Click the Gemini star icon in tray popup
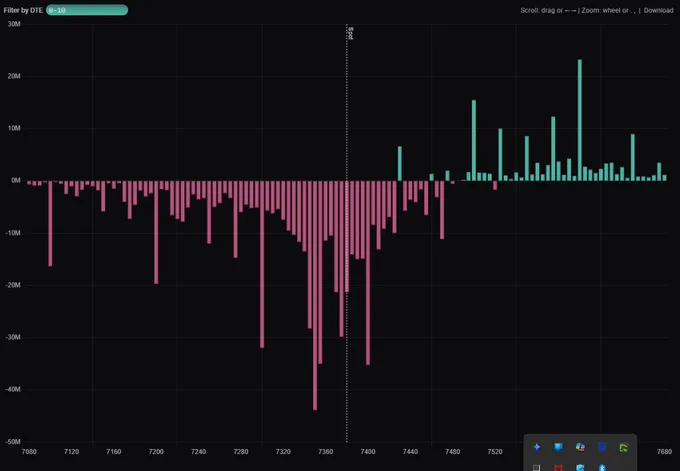 [536, 447]
